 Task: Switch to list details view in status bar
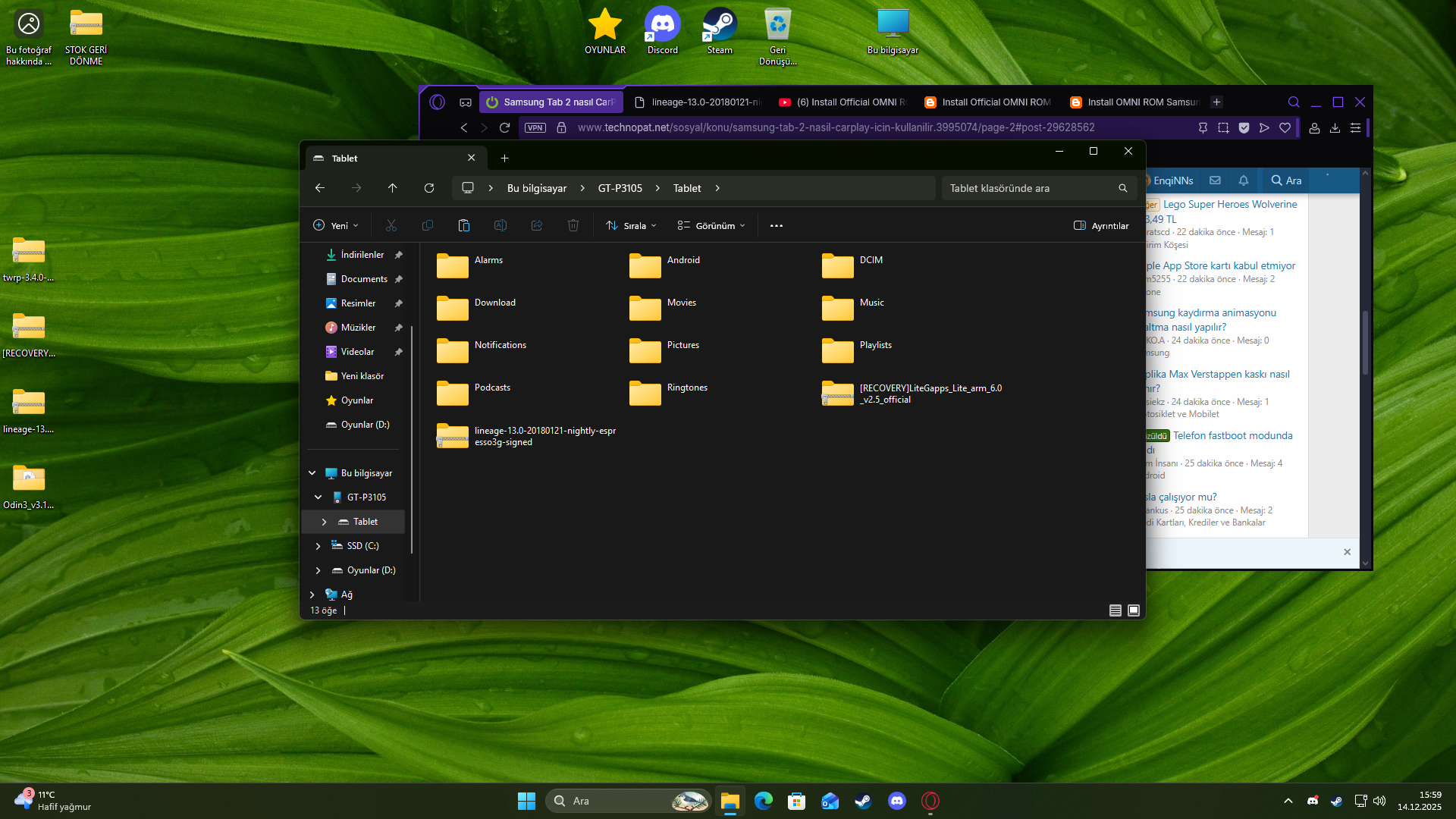[x=1116, y=610]
